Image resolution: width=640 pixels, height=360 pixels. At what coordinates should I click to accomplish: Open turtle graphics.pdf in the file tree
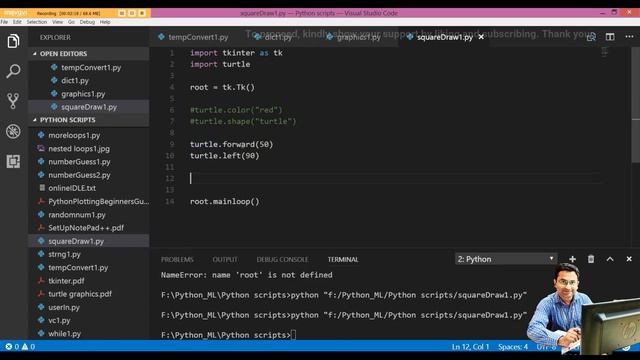[89, 294]
